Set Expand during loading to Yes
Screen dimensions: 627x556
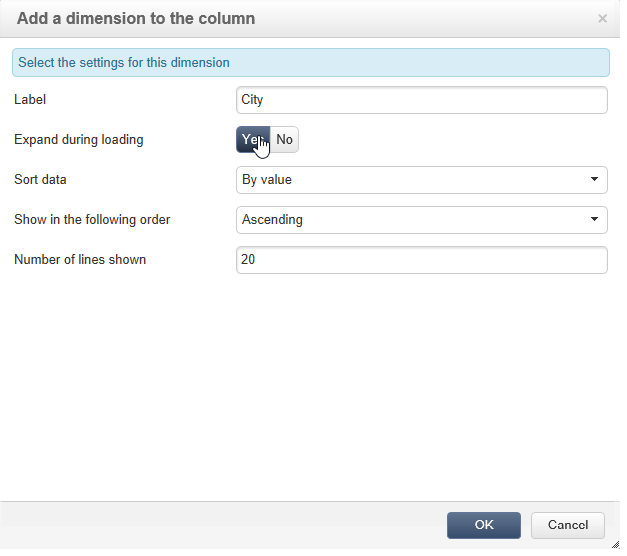(x=252, y=140)
